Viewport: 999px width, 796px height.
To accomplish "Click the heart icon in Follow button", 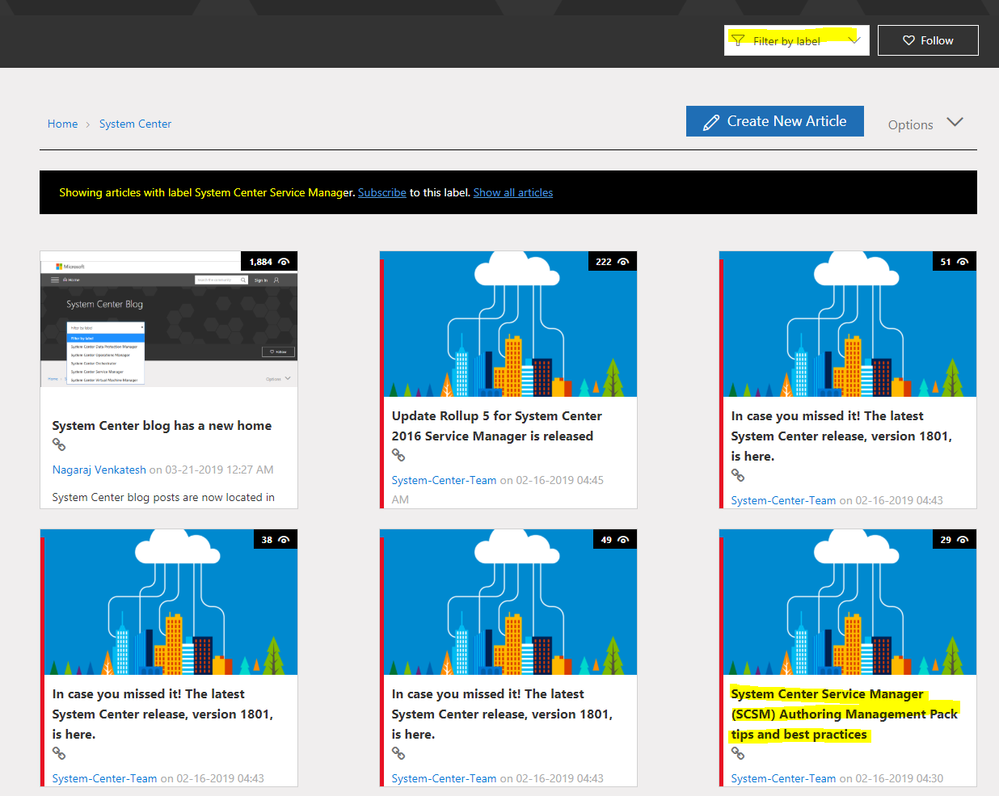I will coord(909,40).
